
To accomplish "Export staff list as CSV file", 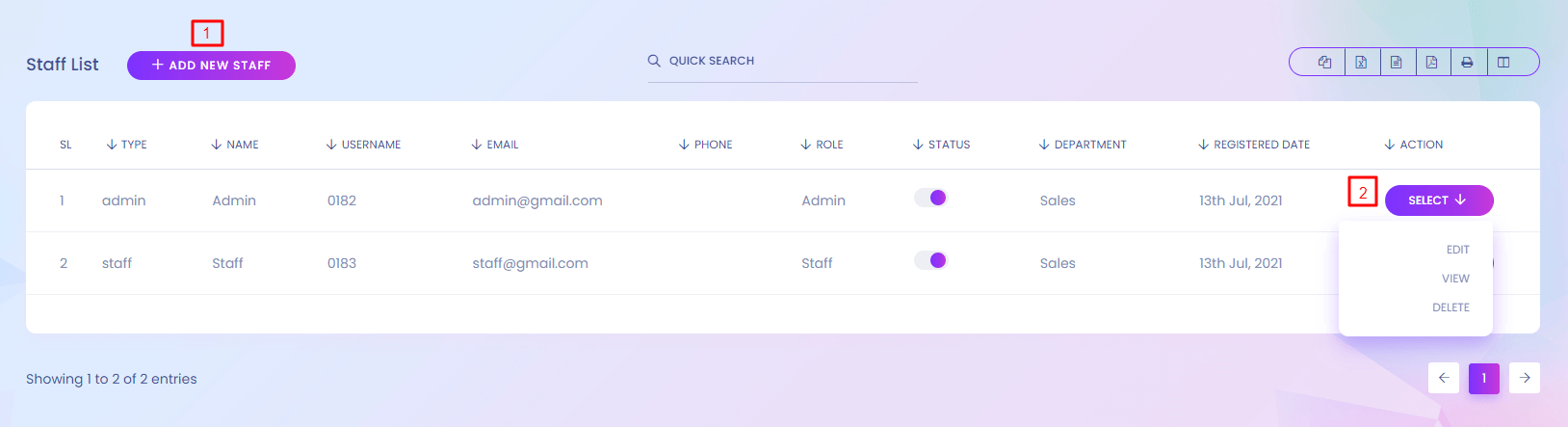I will click(x=1397, y=63).
